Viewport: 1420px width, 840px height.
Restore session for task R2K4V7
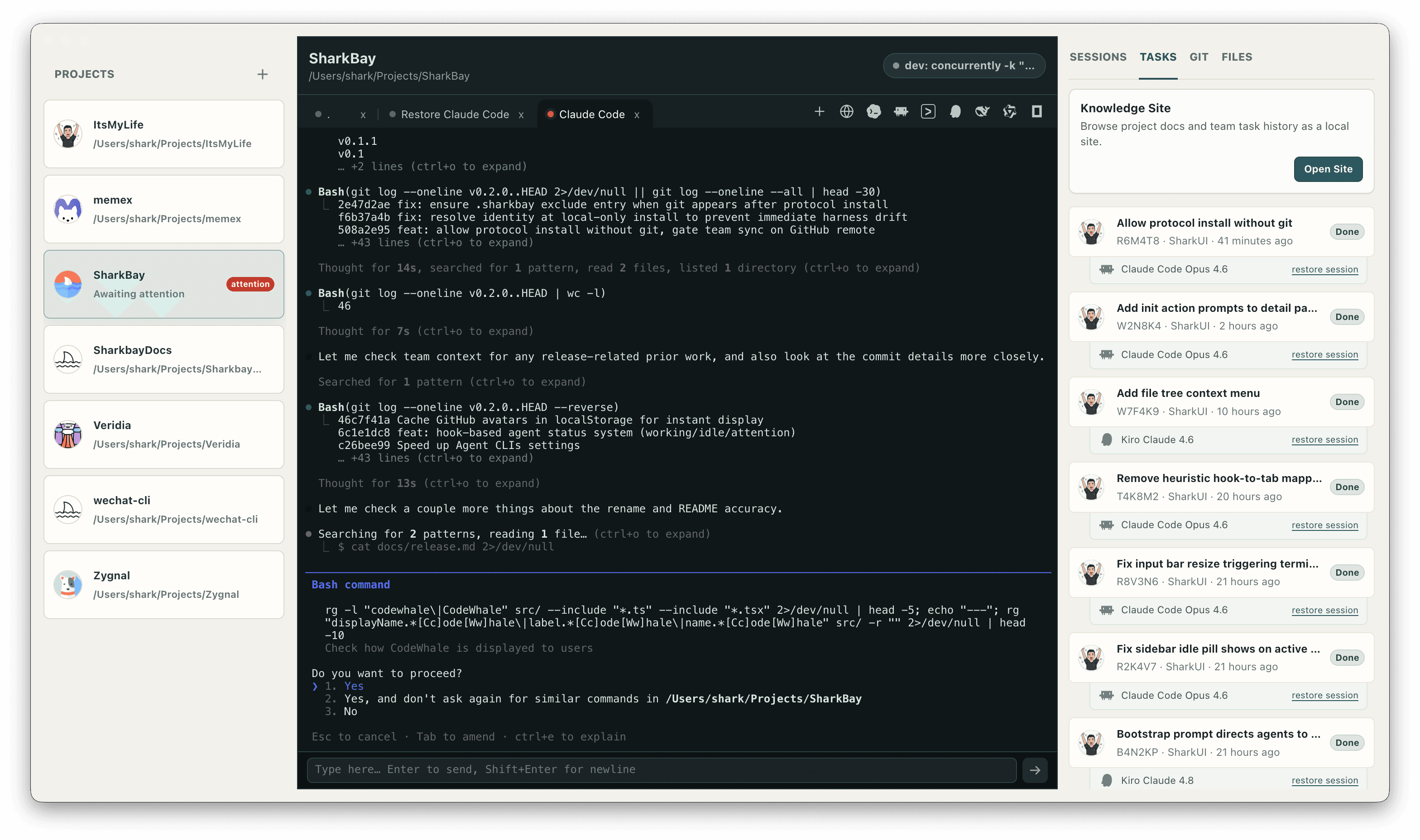tap(1324, 696)
